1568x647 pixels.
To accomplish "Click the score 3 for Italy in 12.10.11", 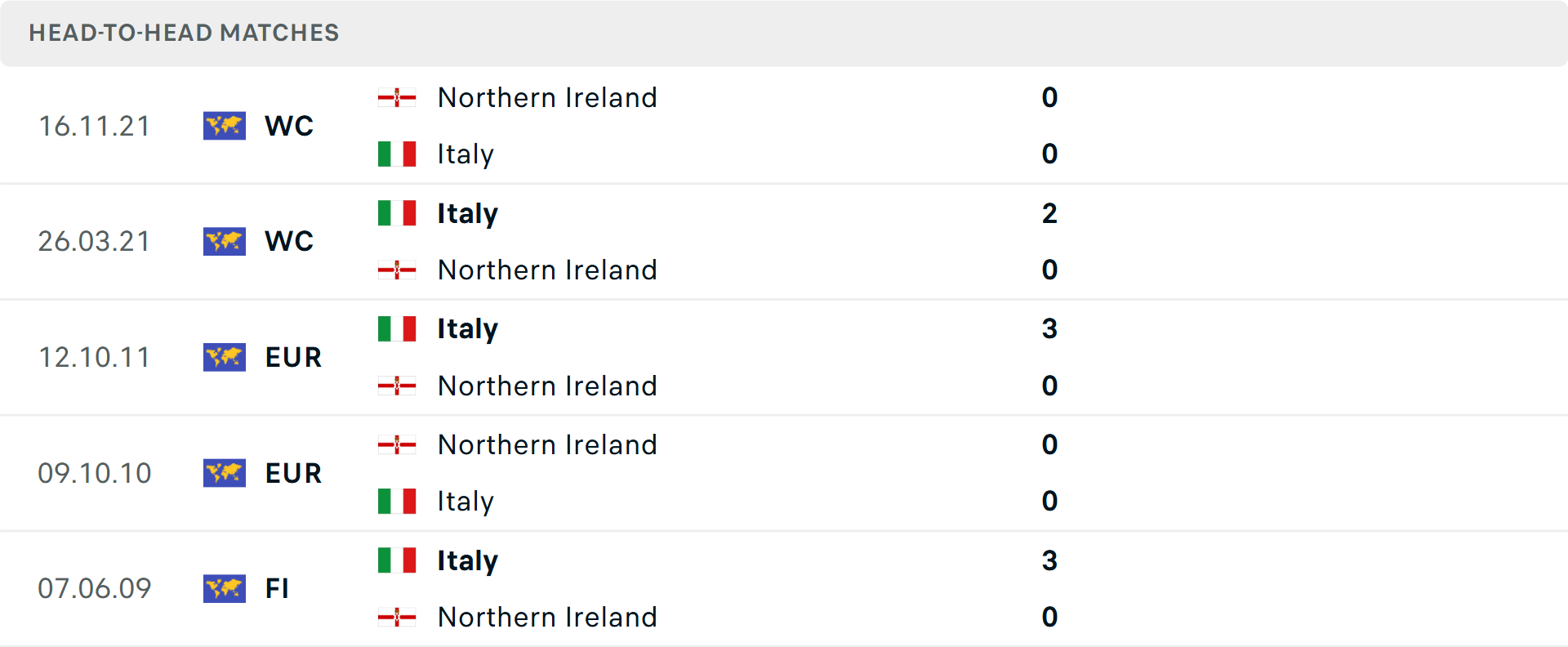I will tap(1050, 329).
